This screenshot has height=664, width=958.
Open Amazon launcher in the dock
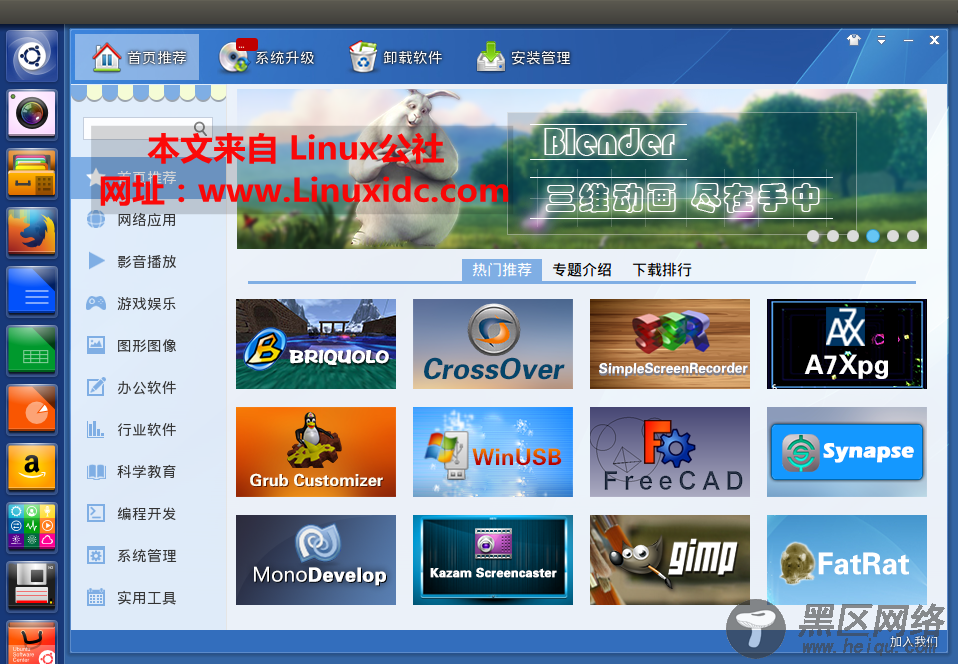pos(32,469)
